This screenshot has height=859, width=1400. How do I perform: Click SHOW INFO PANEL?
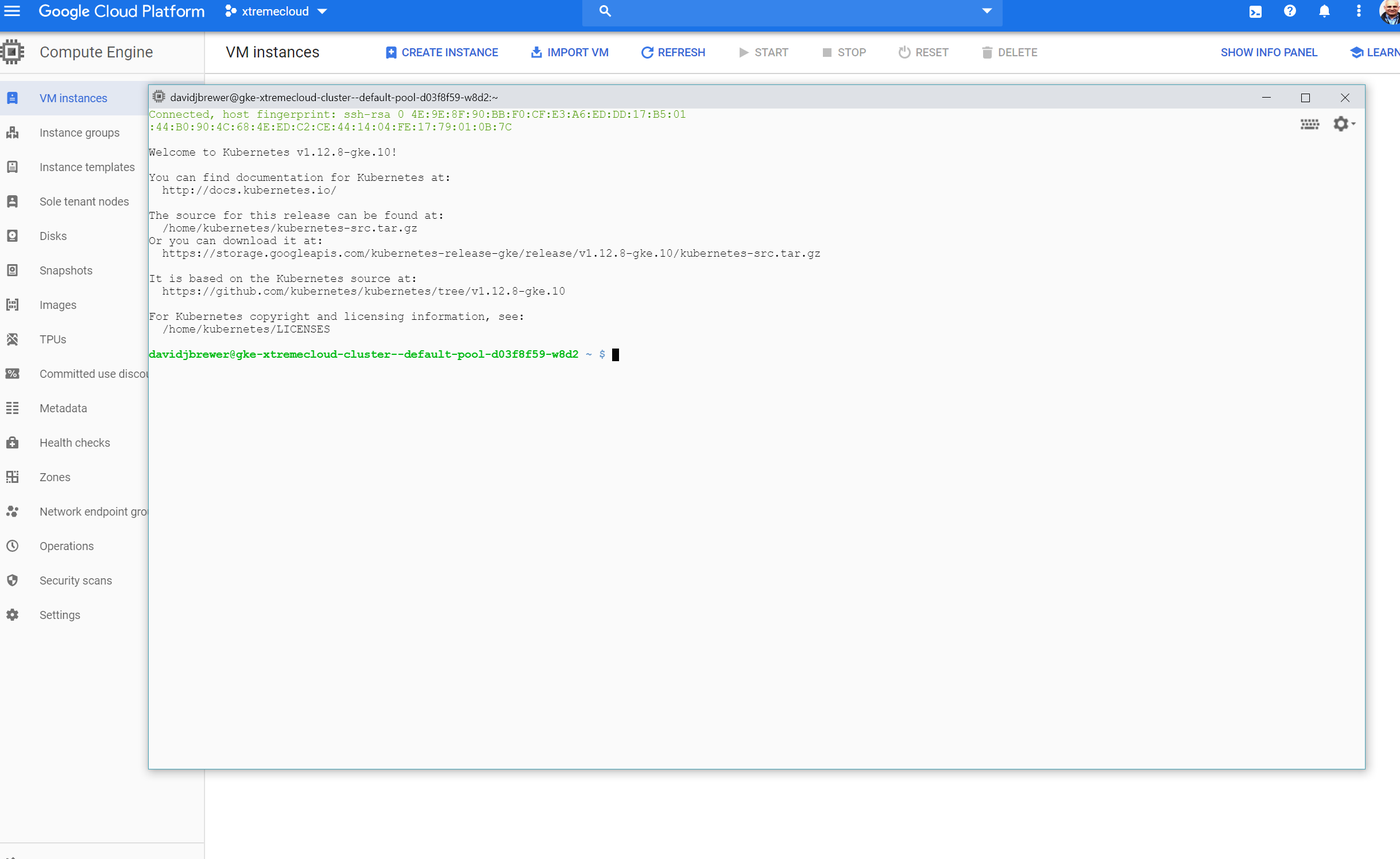(1269, 52)
